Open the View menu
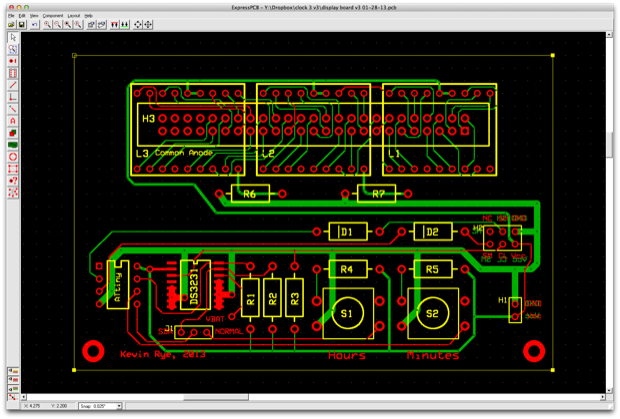 34,16
